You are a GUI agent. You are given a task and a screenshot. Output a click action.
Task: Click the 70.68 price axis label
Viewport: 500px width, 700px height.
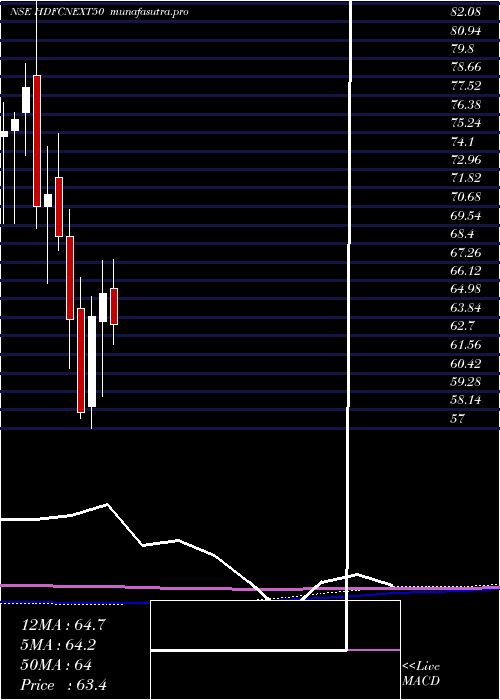(x=465, y=197)
